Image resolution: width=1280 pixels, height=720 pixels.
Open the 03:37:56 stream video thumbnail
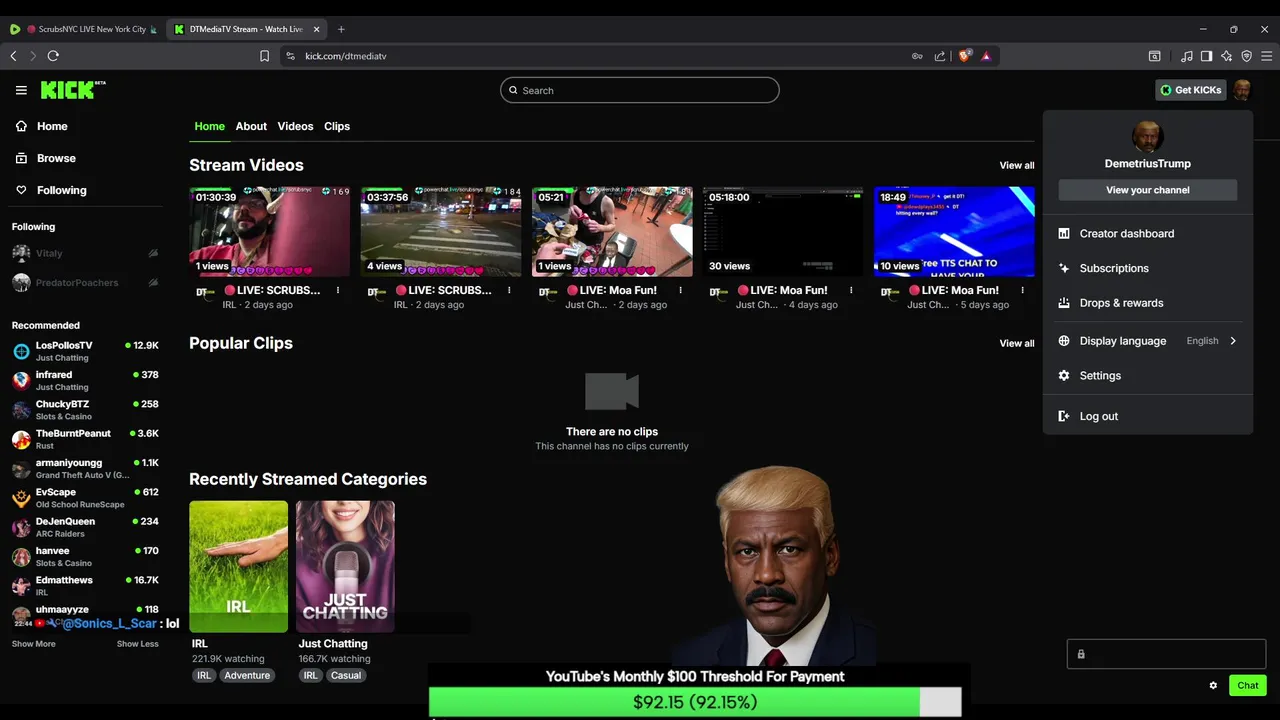[441, 231]
